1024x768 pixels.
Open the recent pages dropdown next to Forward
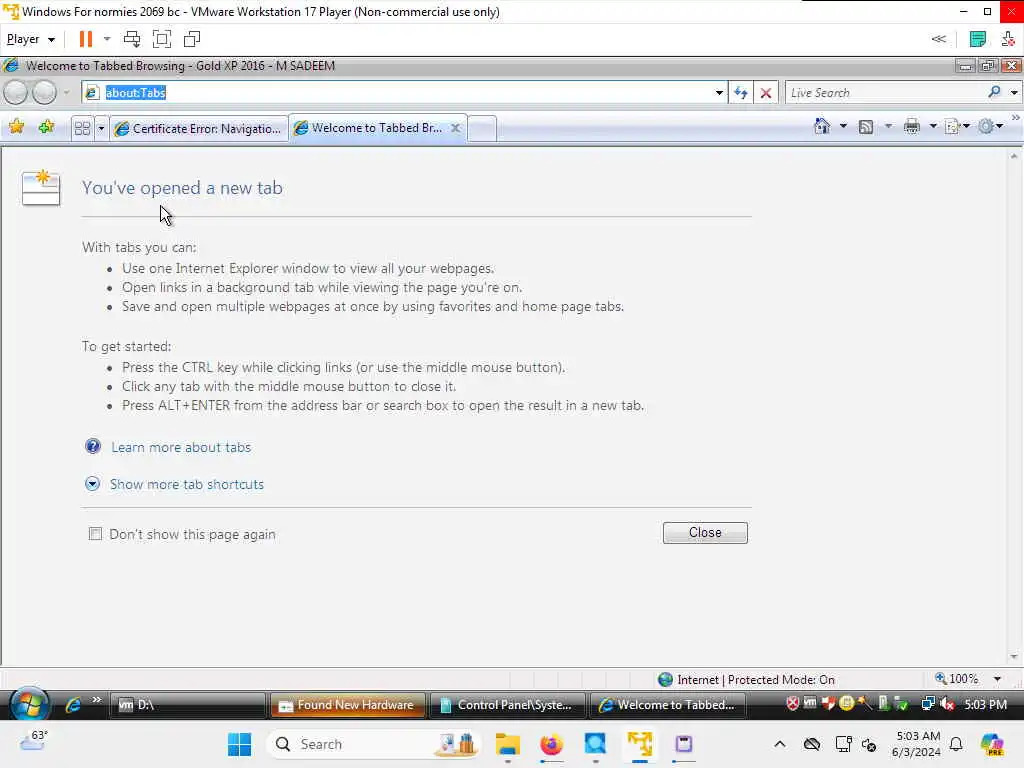click(67, 93)
